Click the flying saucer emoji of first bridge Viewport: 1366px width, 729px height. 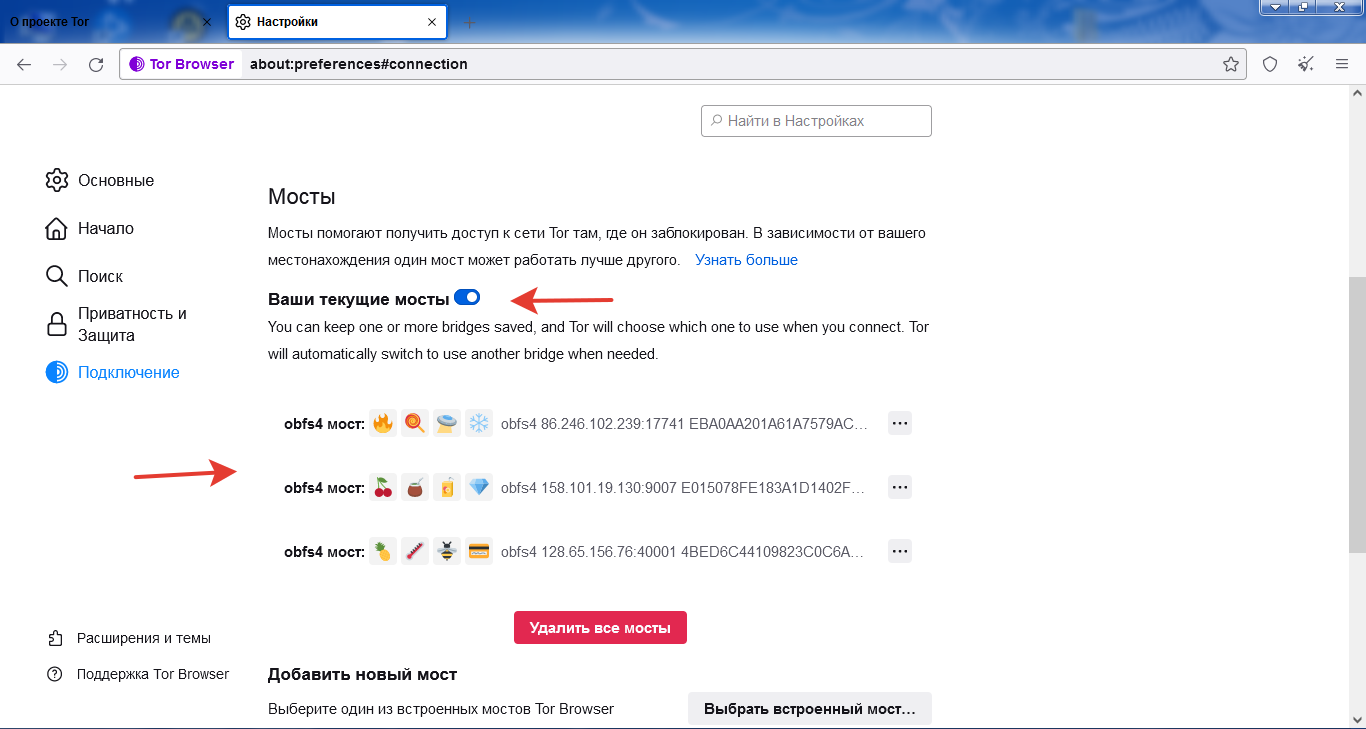447,423
